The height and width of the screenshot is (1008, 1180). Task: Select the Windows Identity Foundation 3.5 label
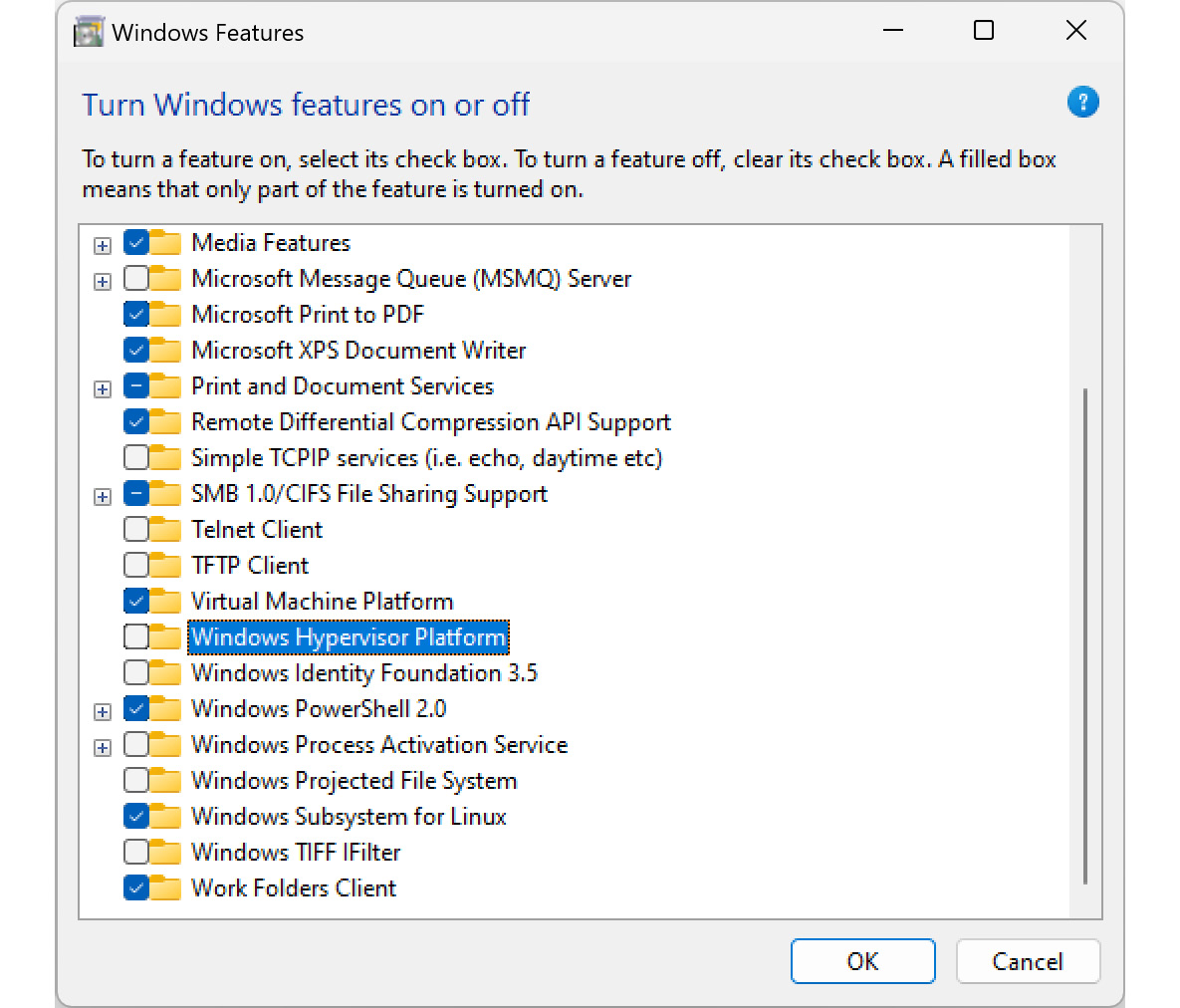364,673
